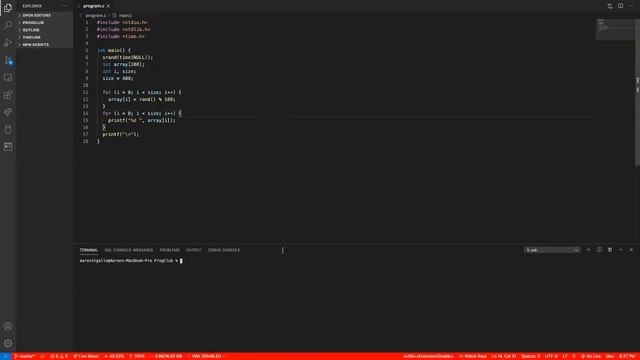Click LF end of line indicator
Viewport: 640px width, 360px height.
pyautogui.click(x=565, y=356)
